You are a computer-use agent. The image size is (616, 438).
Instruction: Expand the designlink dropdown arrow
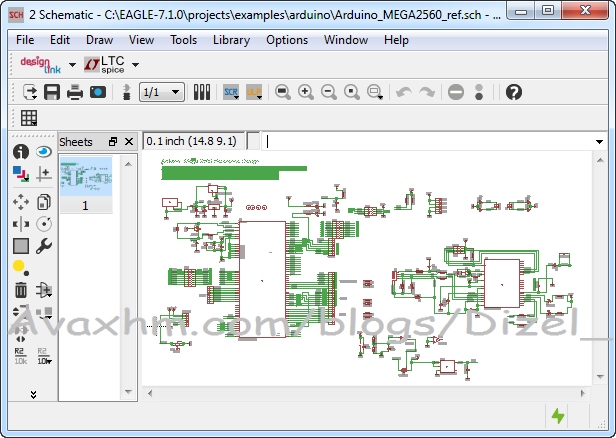[x=72, y=65]
